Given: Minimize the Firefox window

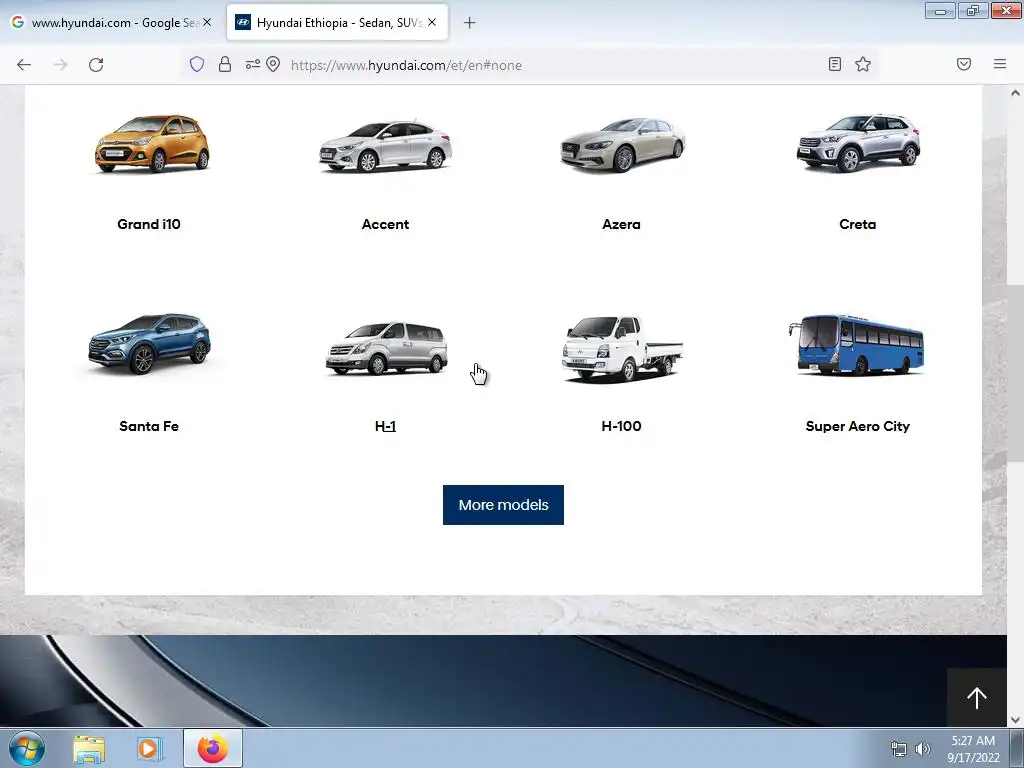Looking at the screenshot, I should [940, 10].
